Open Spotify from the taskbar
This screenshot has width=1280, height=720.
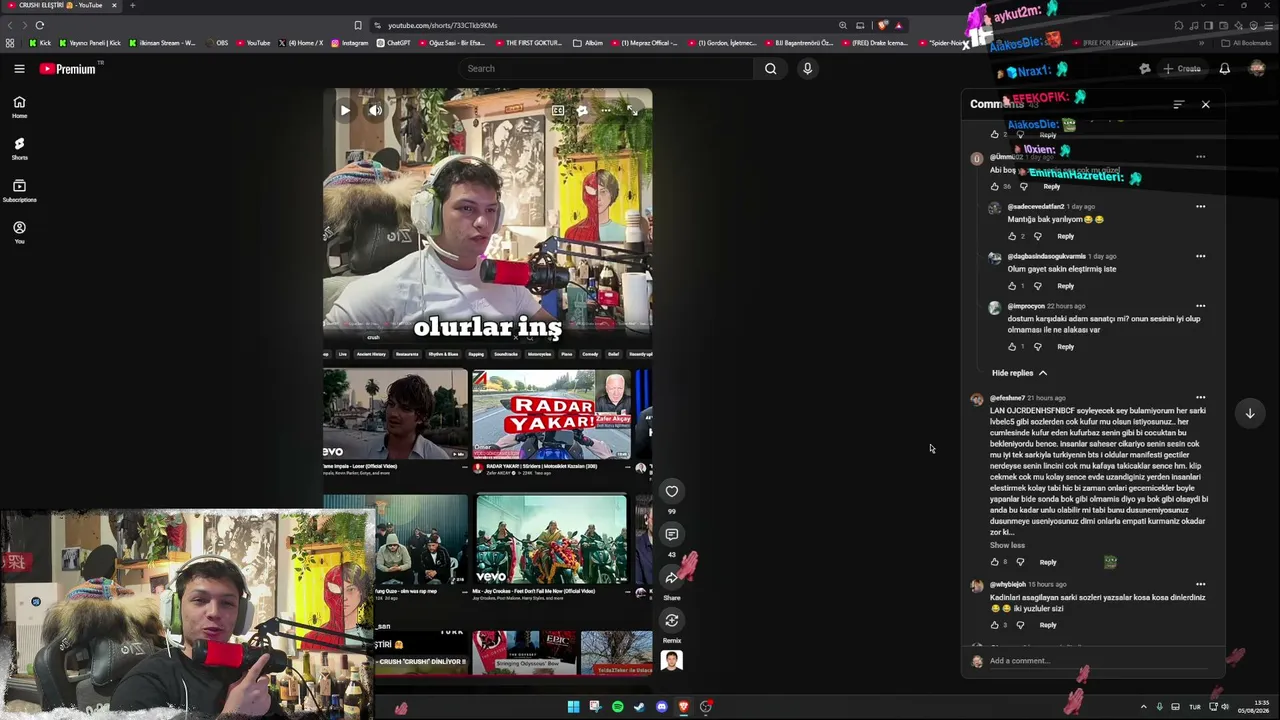pyautogui.click(x=617, y=707)
